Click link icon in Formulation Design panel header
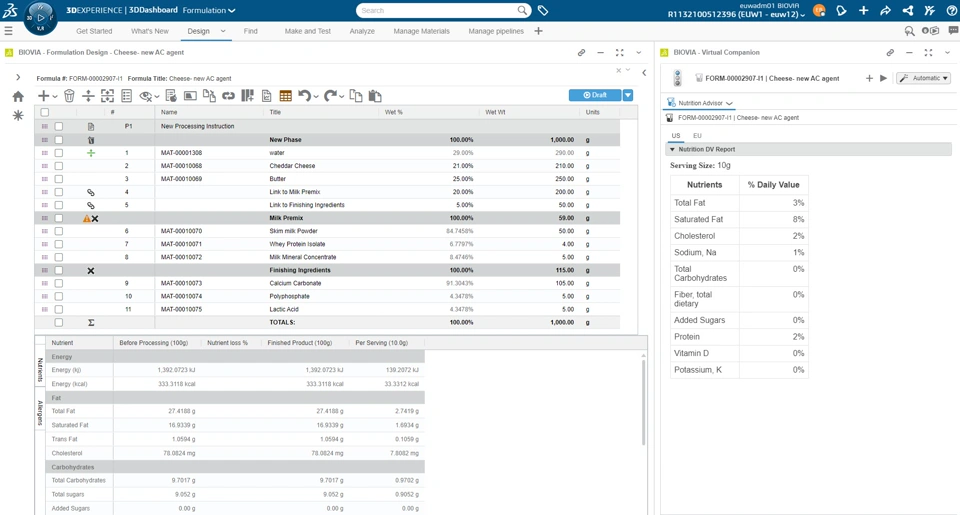This screenshot has height=515, width=960. point(581,53)
